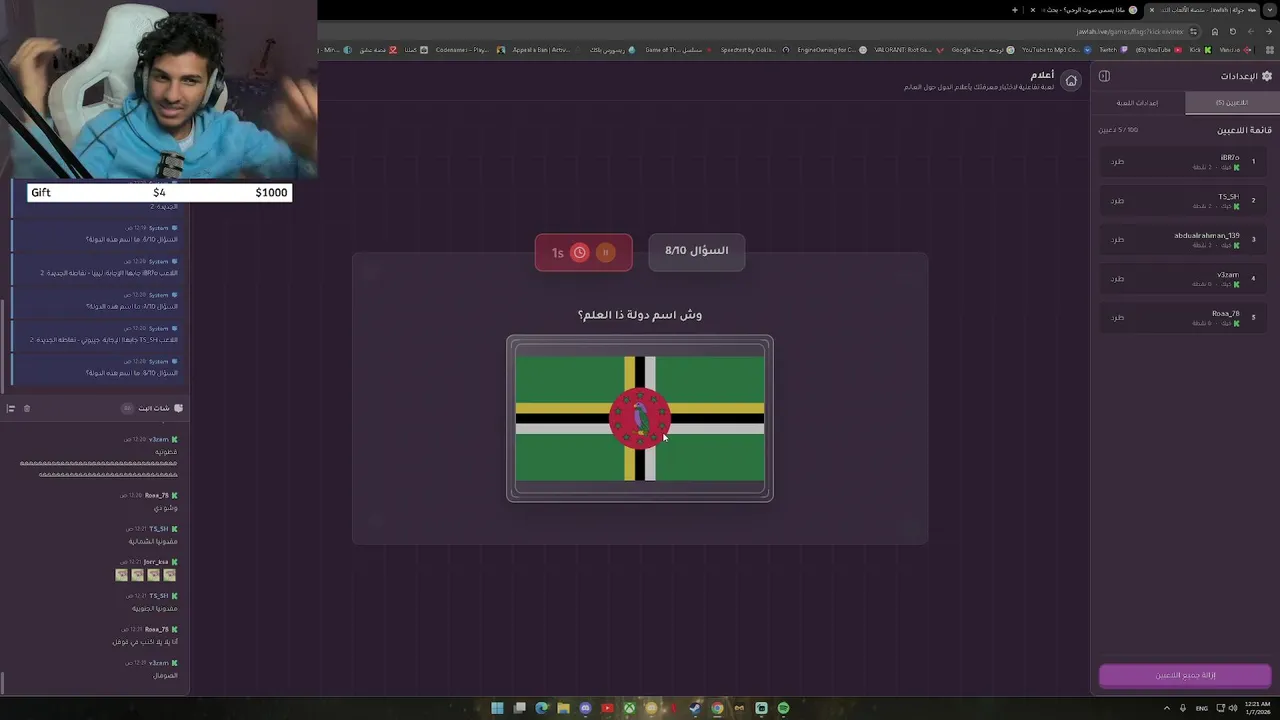This screenshot has height=720, width=1280.
Task: Open YouTube app in taskbar
Action: (x=607, y=708)
